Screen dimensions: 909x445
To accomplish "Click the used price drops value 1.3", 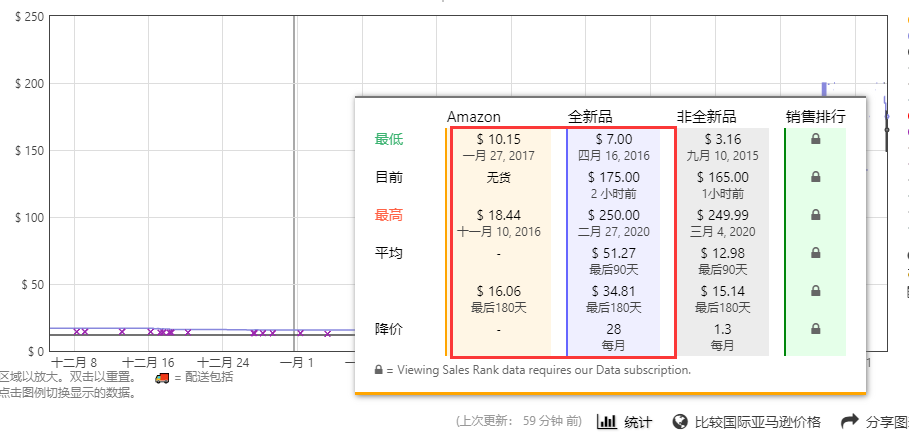I will [722, 329].
